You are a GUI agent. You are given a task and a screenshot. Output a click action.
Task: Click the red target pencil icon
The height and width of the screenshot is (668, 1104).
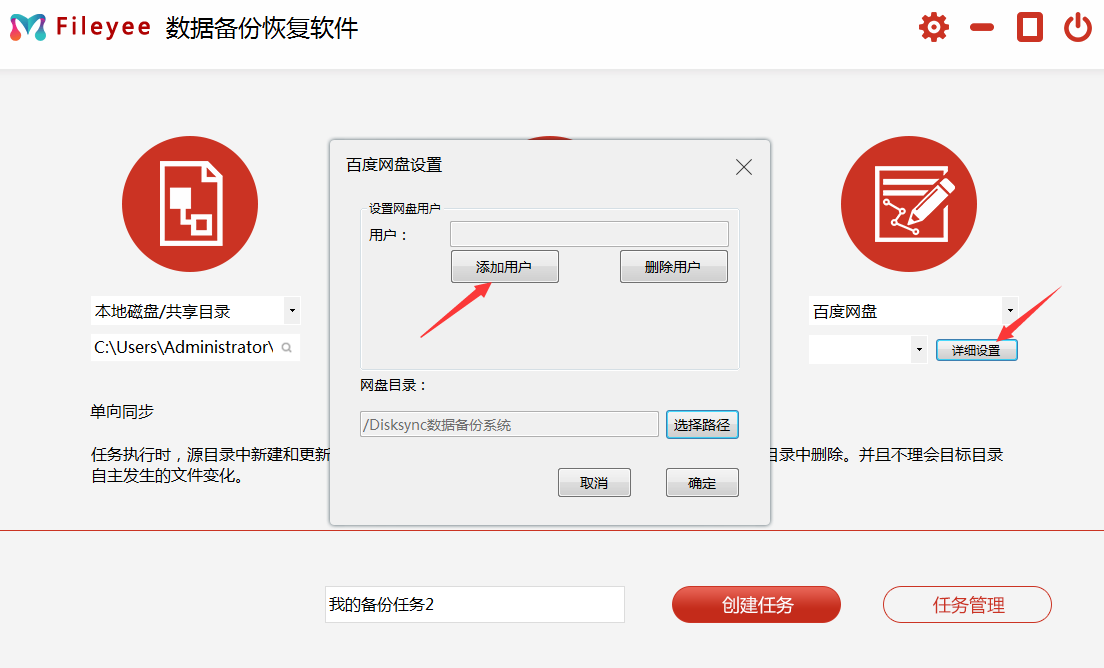[908, 204]
